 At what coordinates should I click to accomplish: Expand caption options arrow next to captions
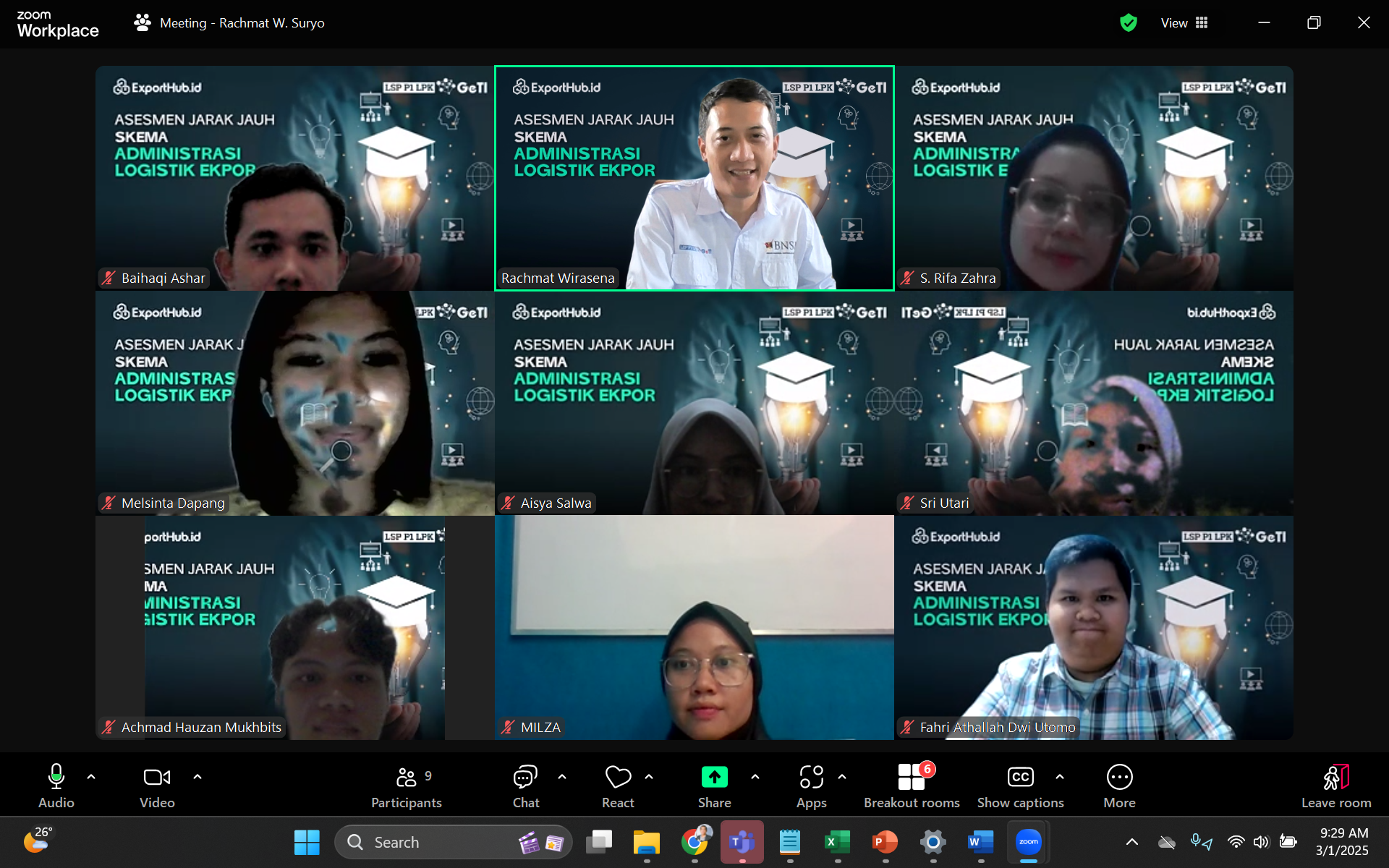1060,777
